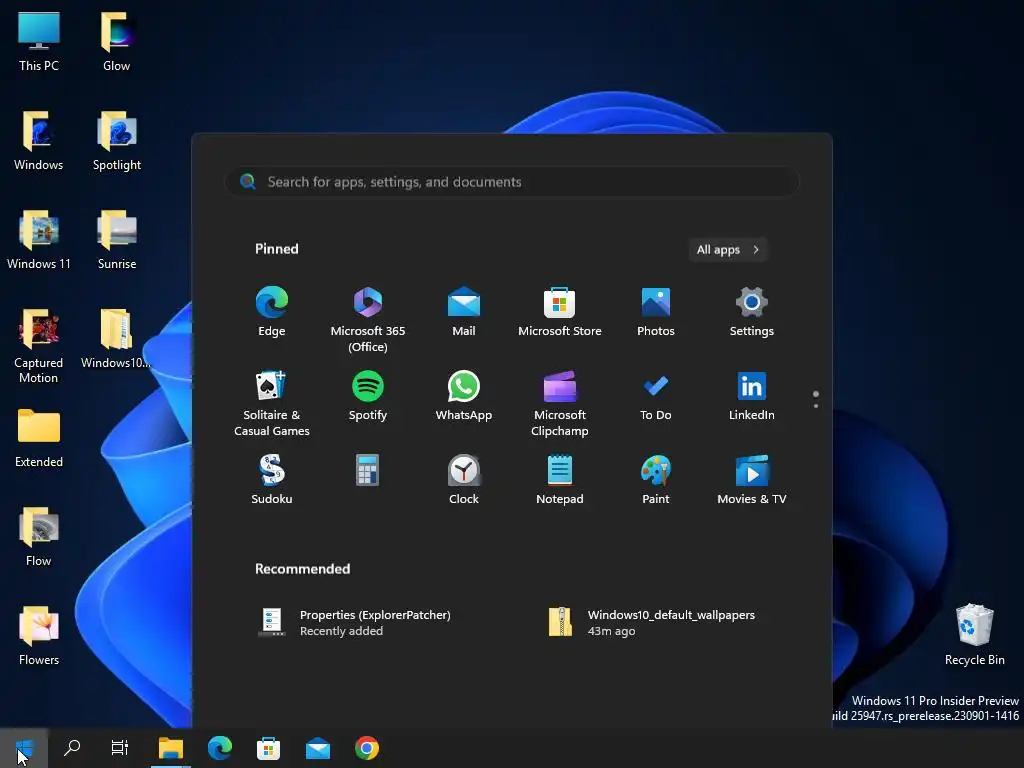This screenshot has height=768, width=1024.
Task: Select the Flowers desktop folder
Action: [x=39, y=636]
